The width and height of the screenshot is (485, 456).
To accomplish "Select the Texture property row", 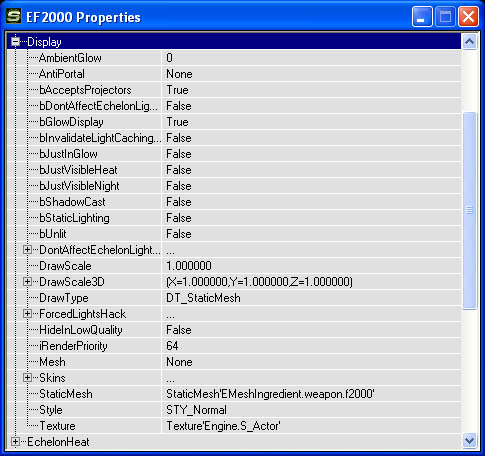I will (233, 426).
